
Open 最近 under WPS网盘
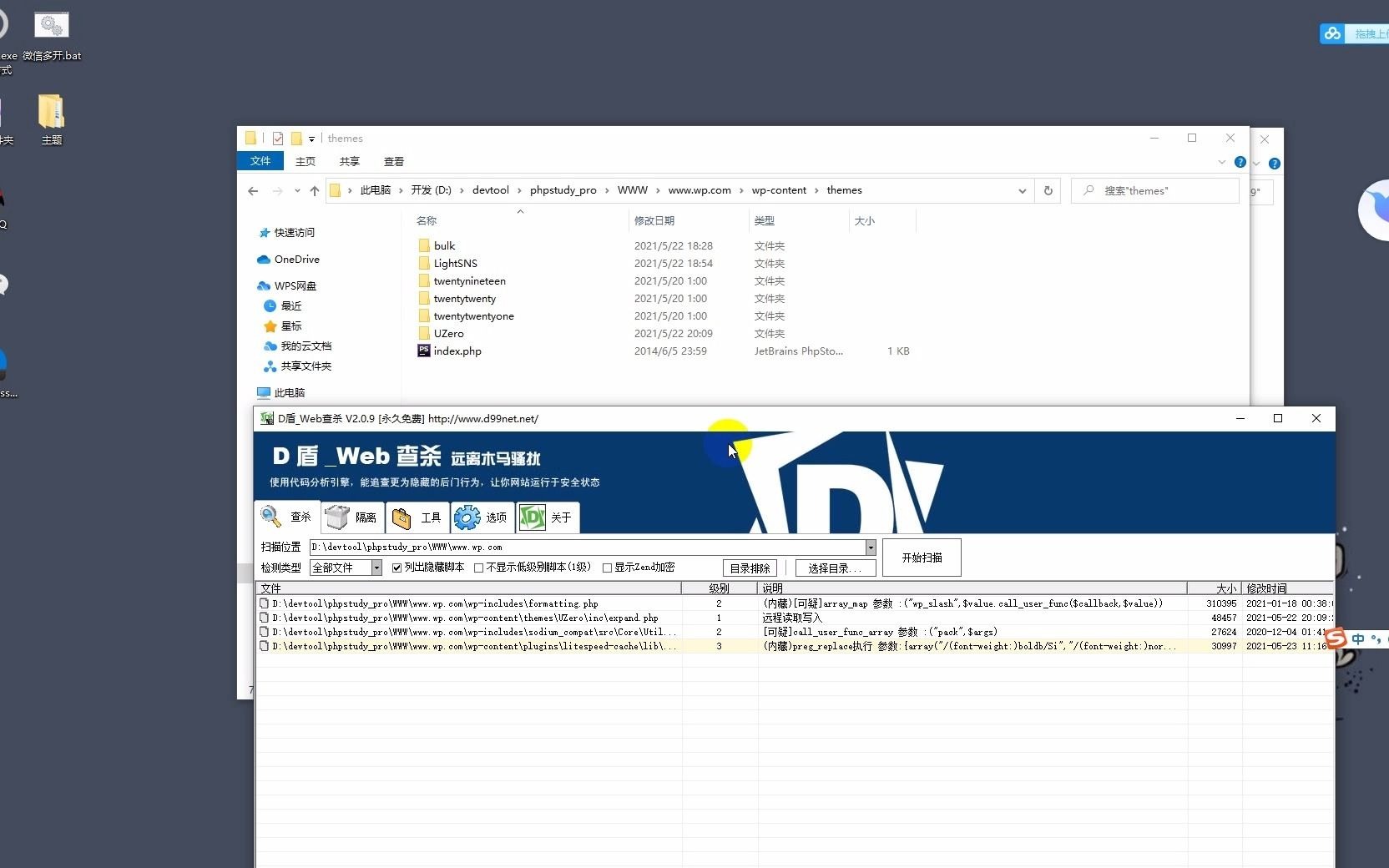point(283,305)
